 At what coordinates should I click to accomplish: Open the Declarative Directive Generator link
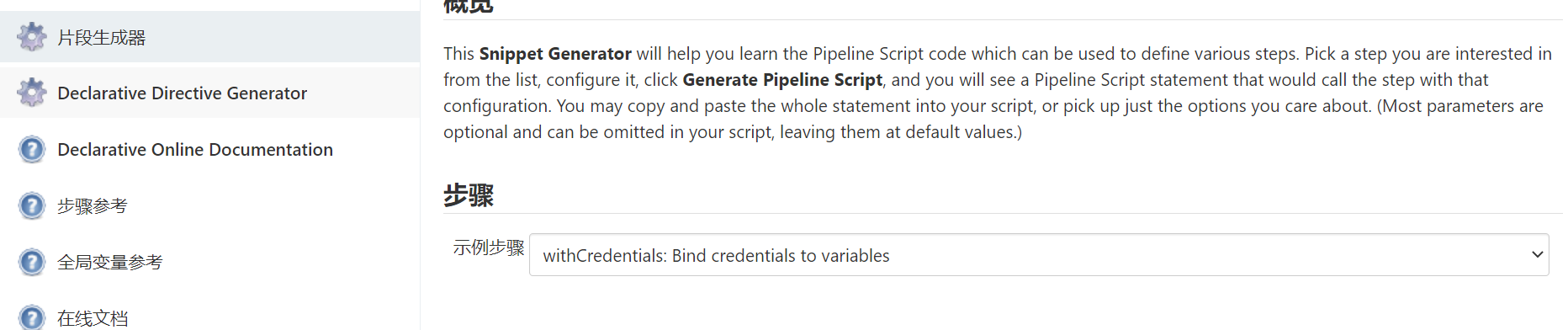(182, 93)
